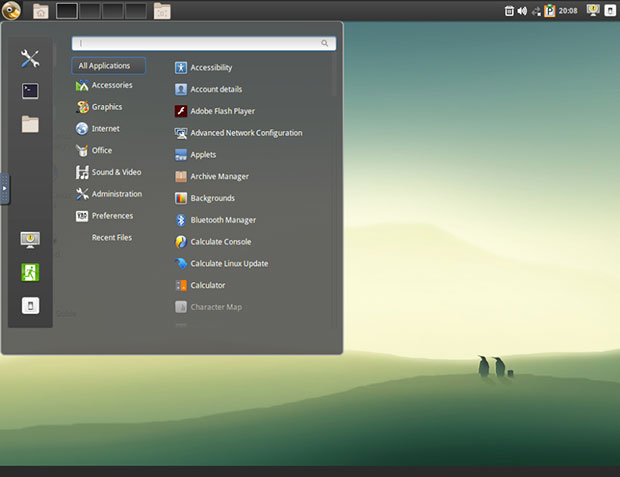The image size is (620, 477).
Task: Select the Internet category
Action: (98, 129)
